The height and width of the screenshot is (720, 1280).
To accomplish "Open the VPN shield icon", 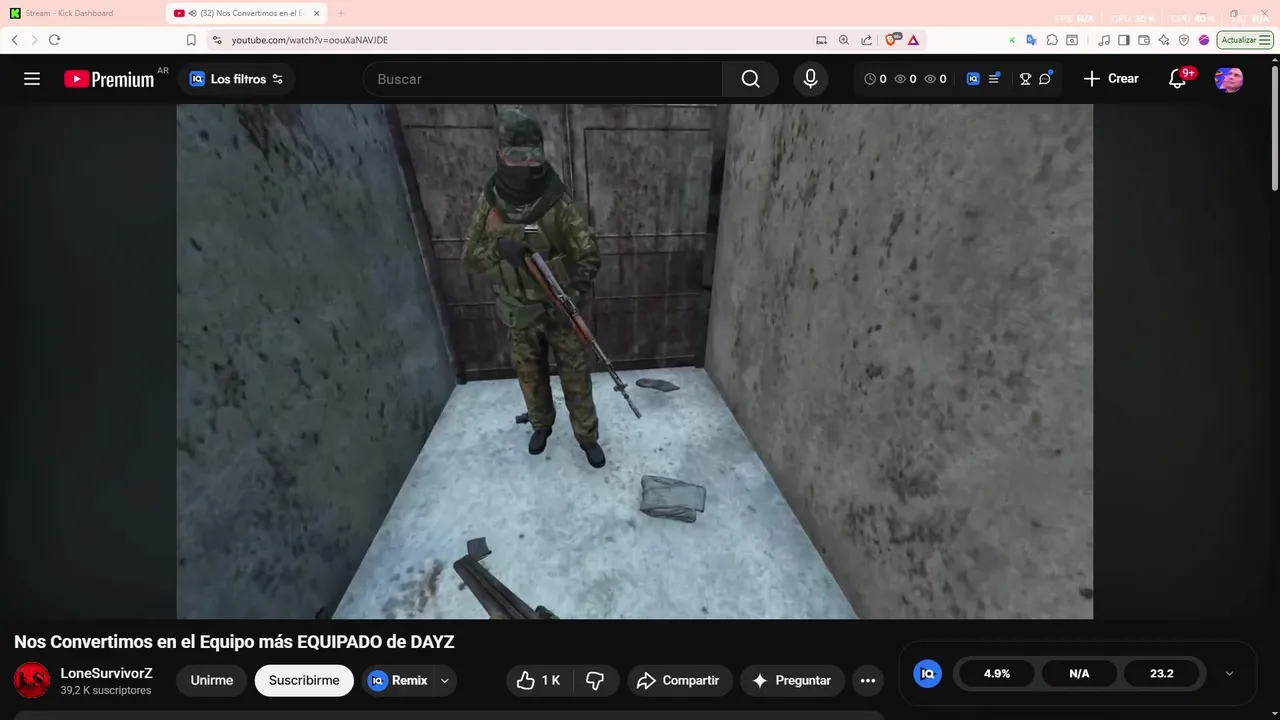I will [1184, 40].
